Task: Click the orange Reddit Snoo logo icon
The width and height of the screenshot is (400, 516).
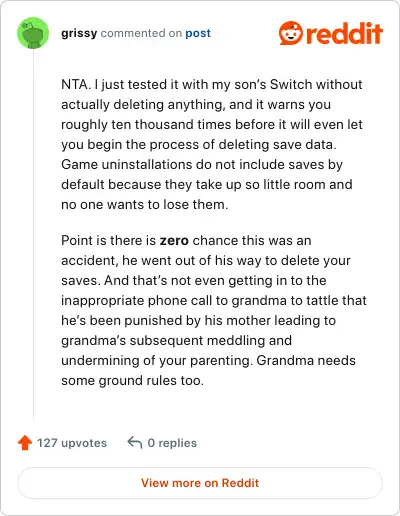Action: point(291,33)
